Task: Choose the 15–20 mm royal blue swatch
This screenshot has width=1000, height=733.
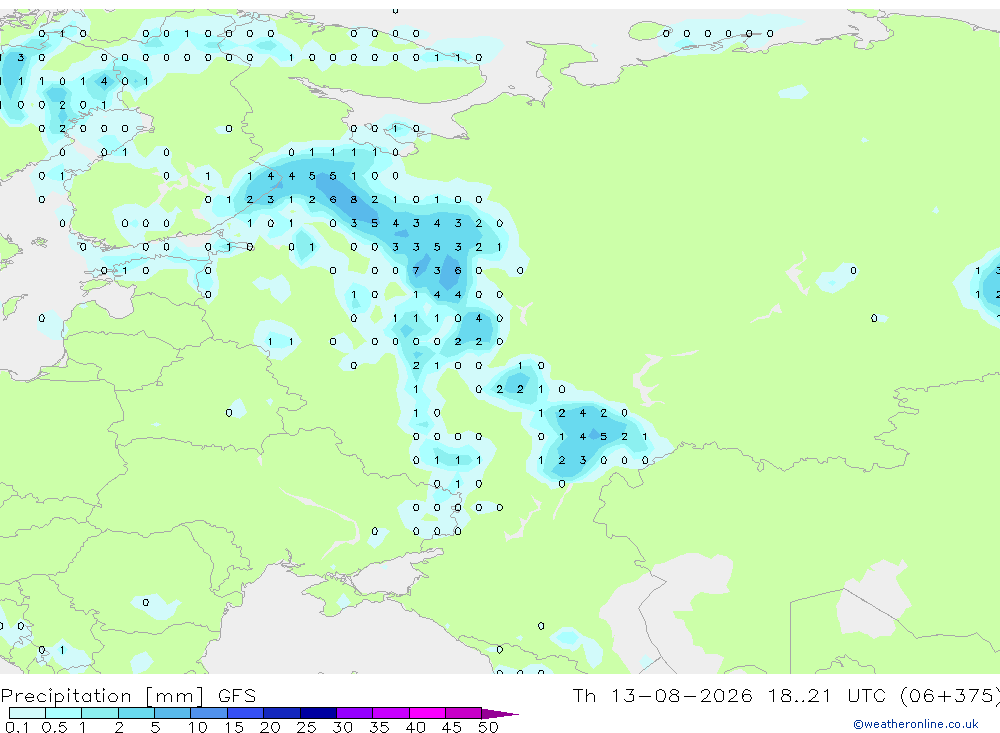Action: pos(246,713)
